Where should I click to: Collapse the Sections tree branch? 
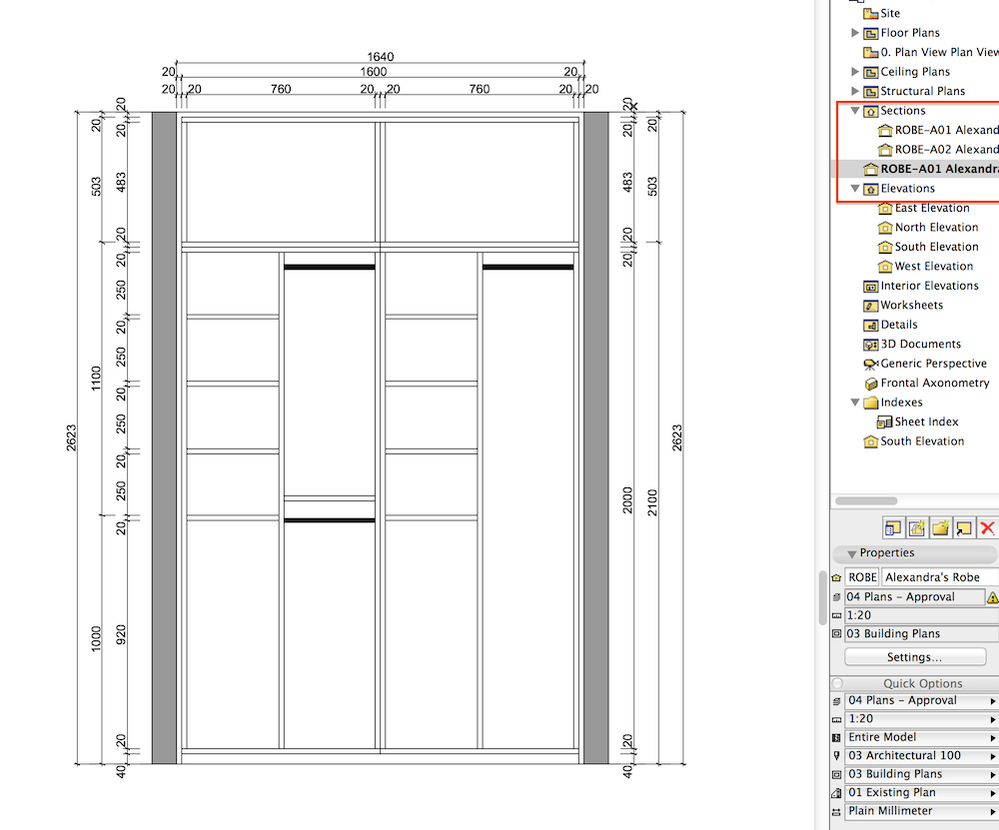click(x=855, y=110)
